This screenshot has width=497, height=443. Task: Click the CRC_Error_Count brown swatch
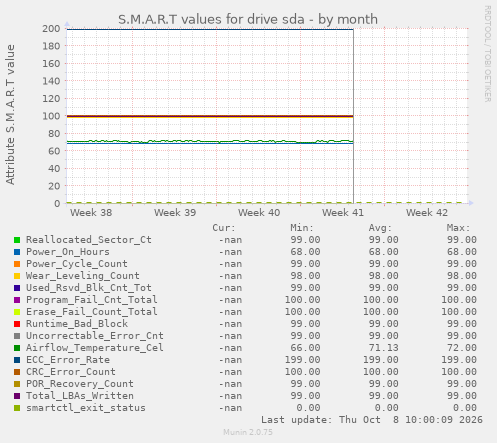click(17, 372)
